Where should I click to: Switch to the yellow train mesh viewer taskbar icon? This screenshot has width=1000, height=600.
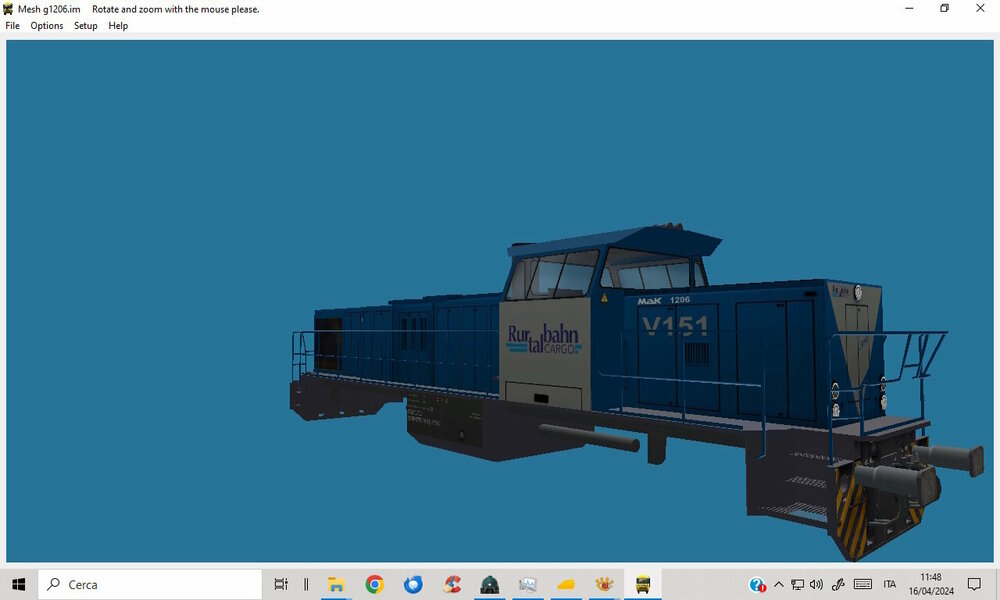(x=643, y=584)
